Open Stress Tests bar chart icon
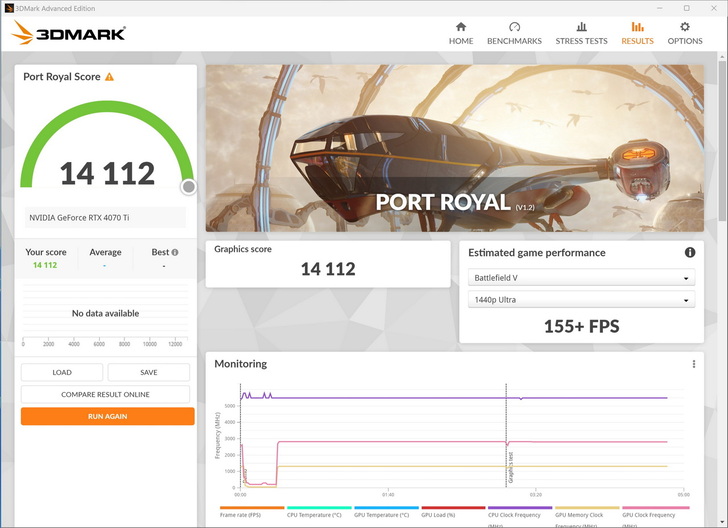Viewport: 728px width, 528px height. pos(581,28)
